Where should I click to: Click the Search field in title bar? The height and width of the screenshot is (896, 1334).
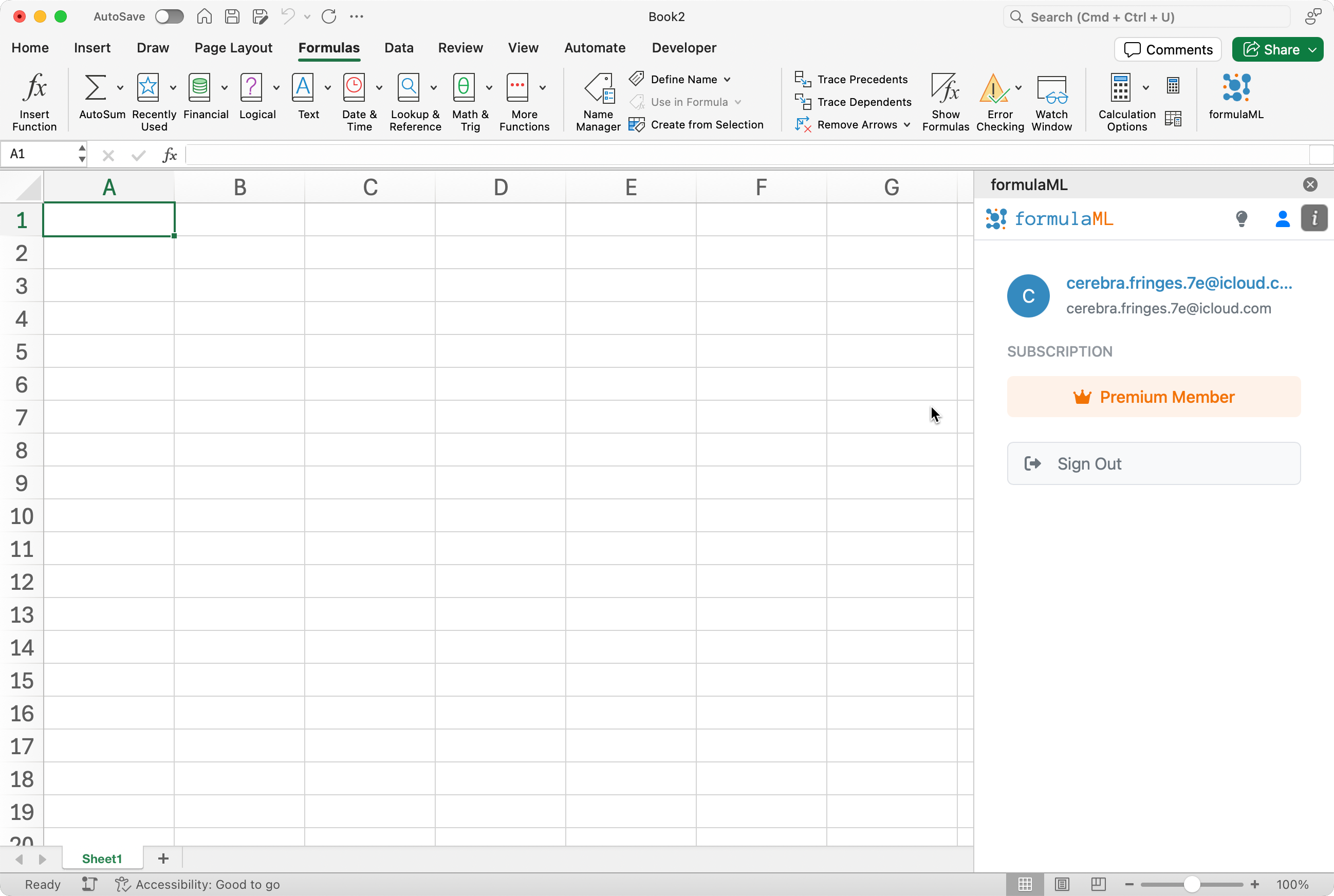(x=1146, y=16)
